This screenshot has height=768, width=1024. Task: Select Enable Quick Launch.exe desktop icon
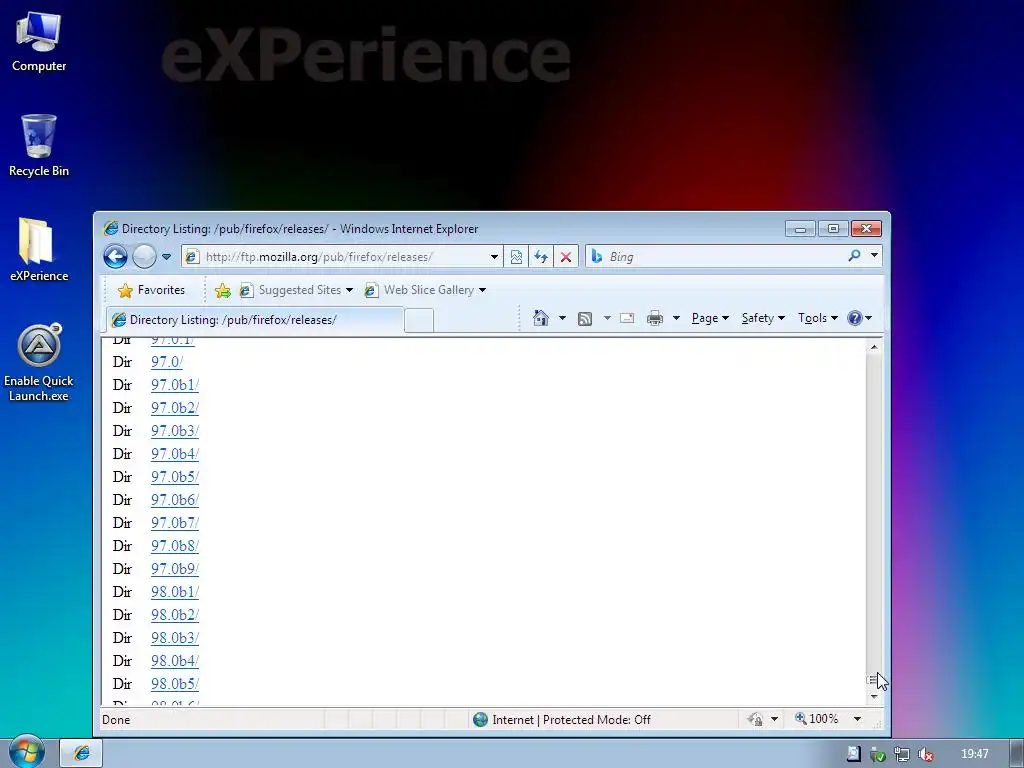(39, 363)
